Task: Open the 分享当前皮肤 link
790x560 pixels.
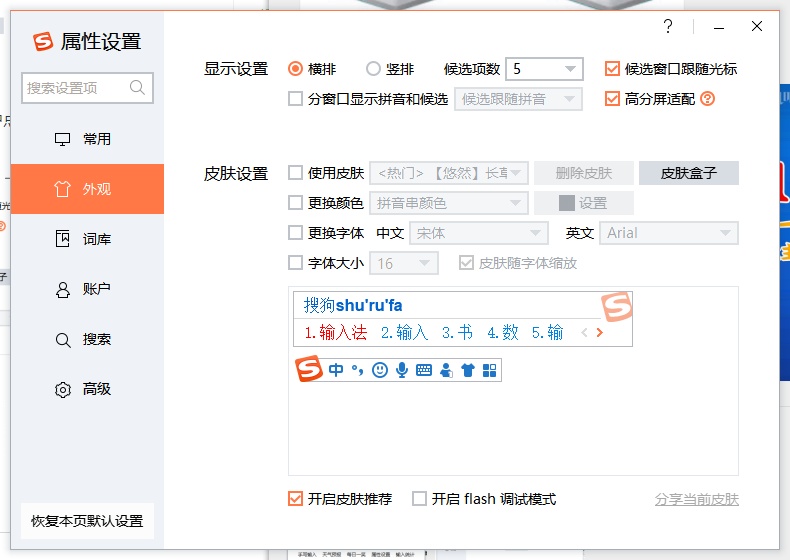Action: click(697, 500)
